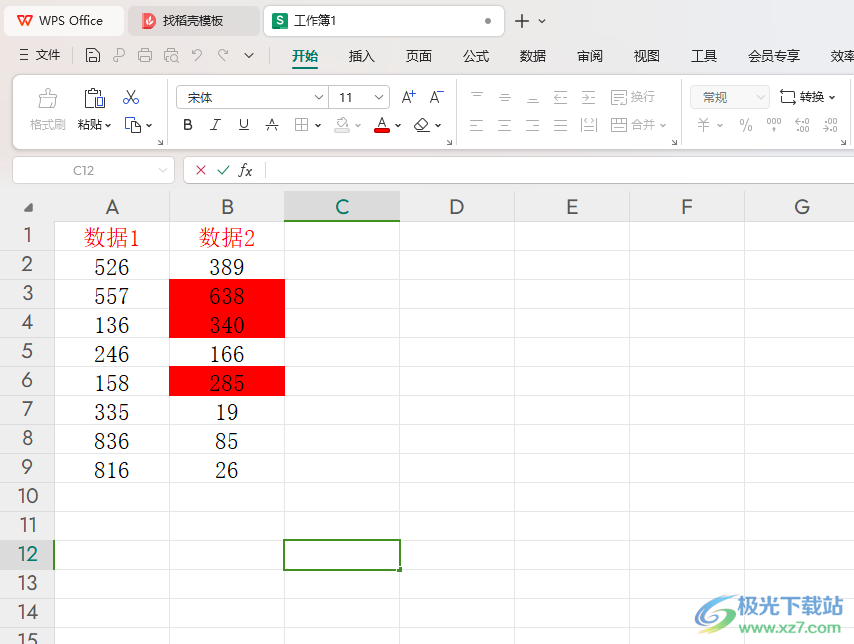The image size is (854, 644).
Task: Click the Redo arrow icon
Action: click(223, 55)
